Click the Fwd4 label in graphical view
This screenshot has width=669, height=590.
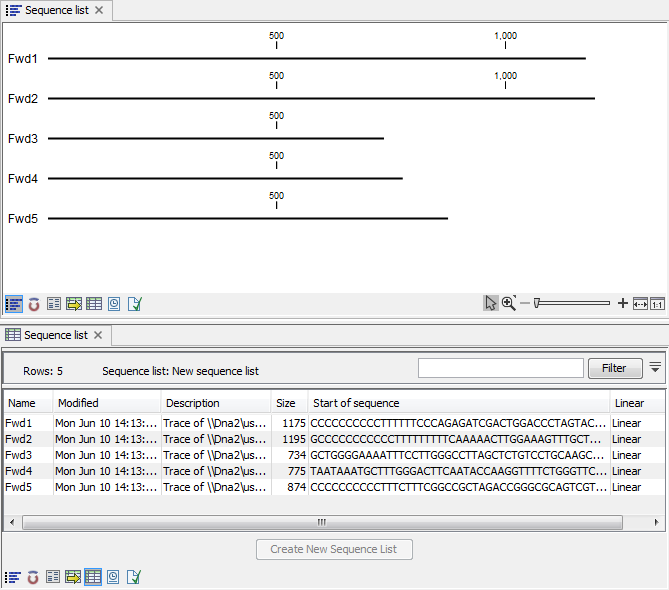coord(23,179)
